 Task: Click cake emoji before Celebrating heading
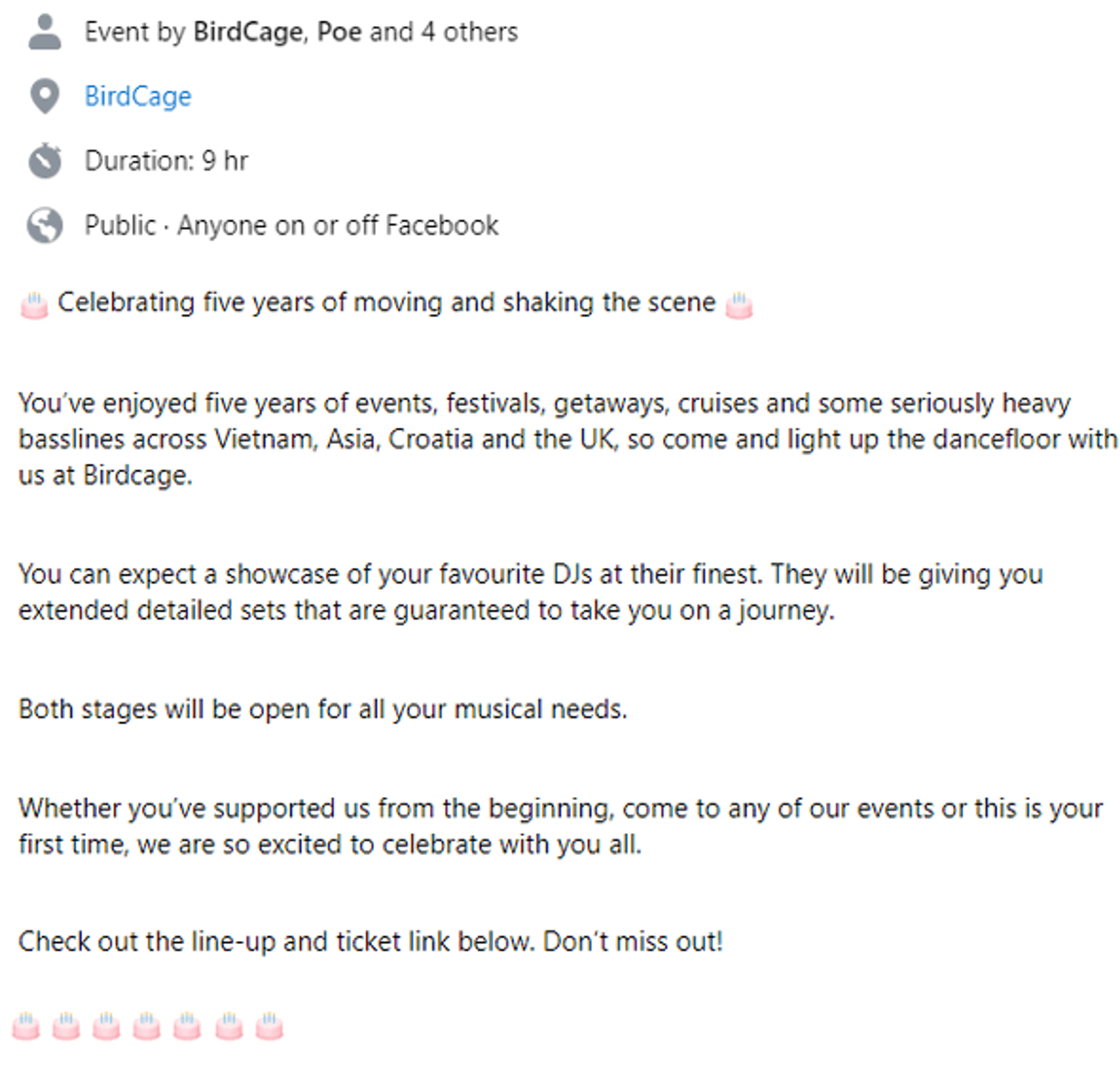(x=34, y=304)
